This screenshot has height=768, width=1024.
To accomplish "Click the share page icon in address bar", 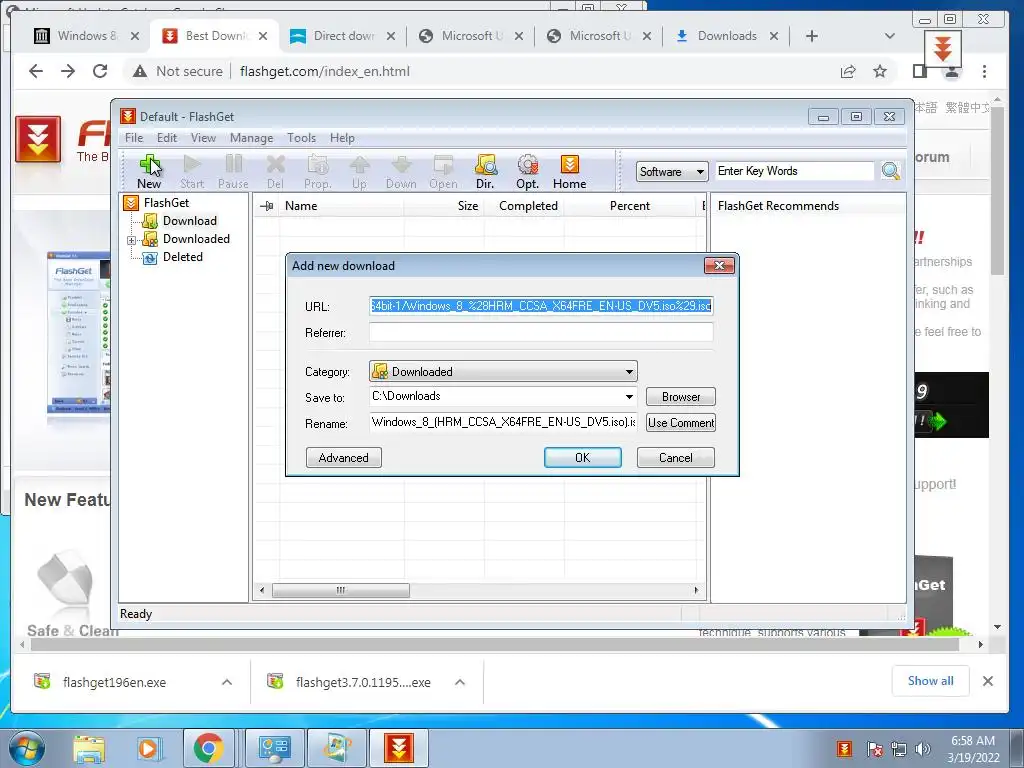I will coord(848,71).
